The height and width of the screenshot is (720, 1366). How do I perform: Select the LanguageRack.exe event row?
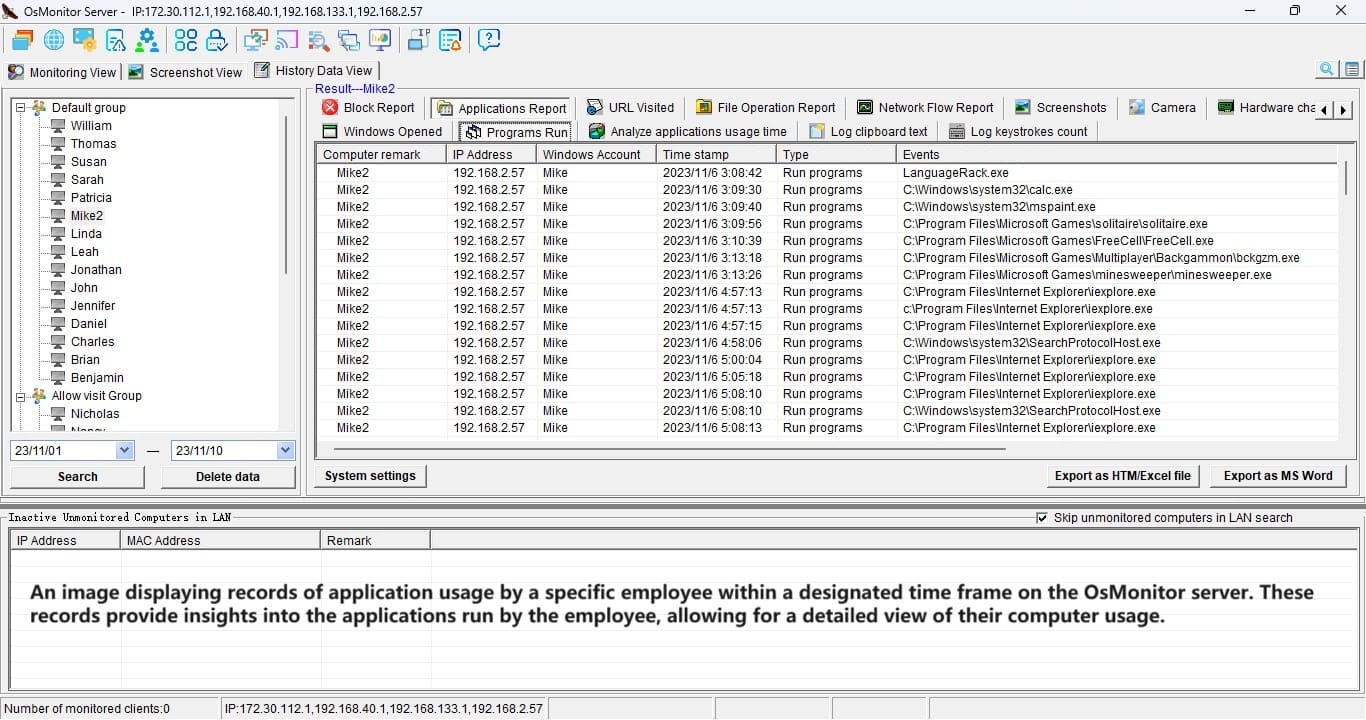tap(827, 173)
